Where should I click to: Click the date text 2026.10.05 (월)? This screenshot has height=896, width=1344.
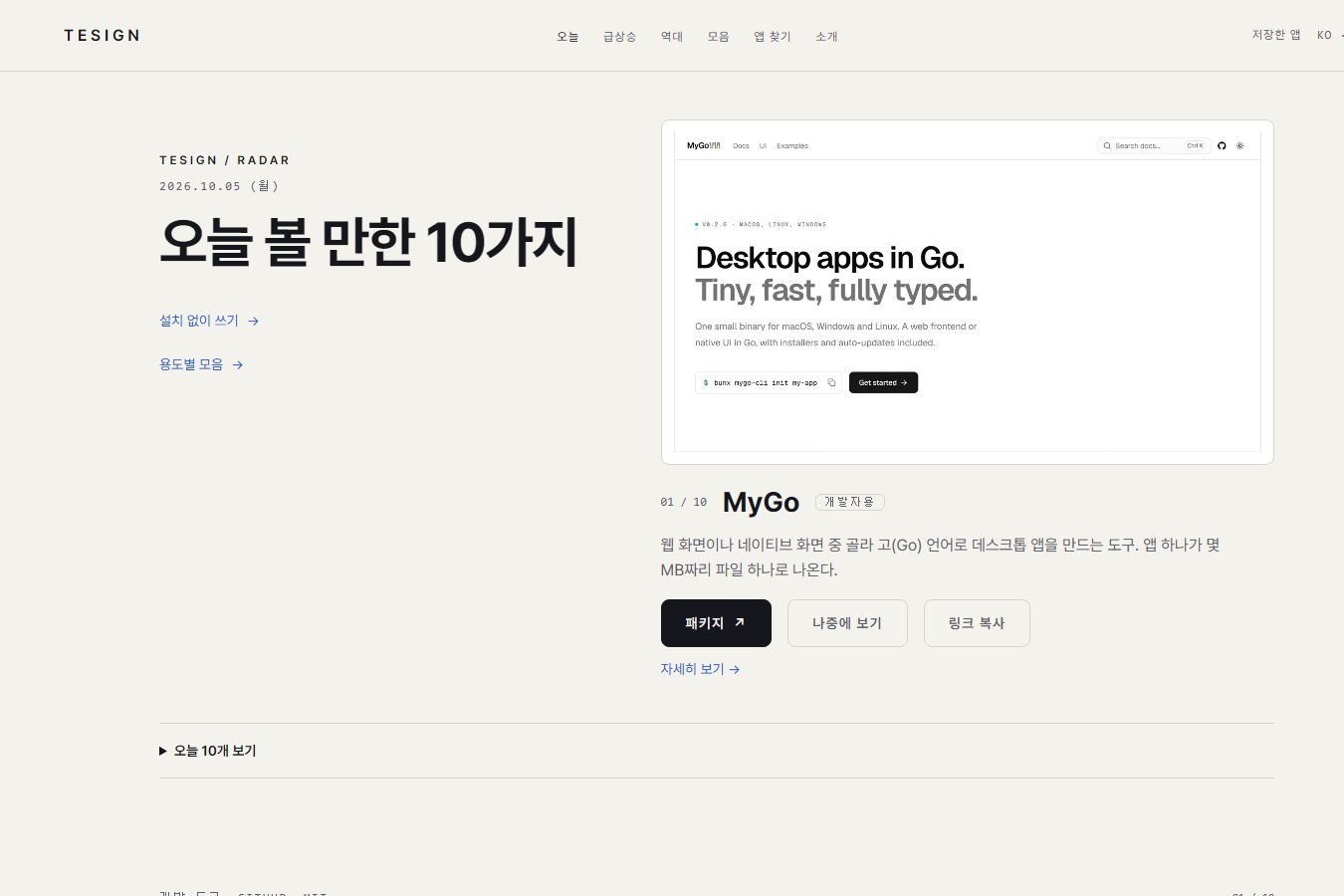219,186
